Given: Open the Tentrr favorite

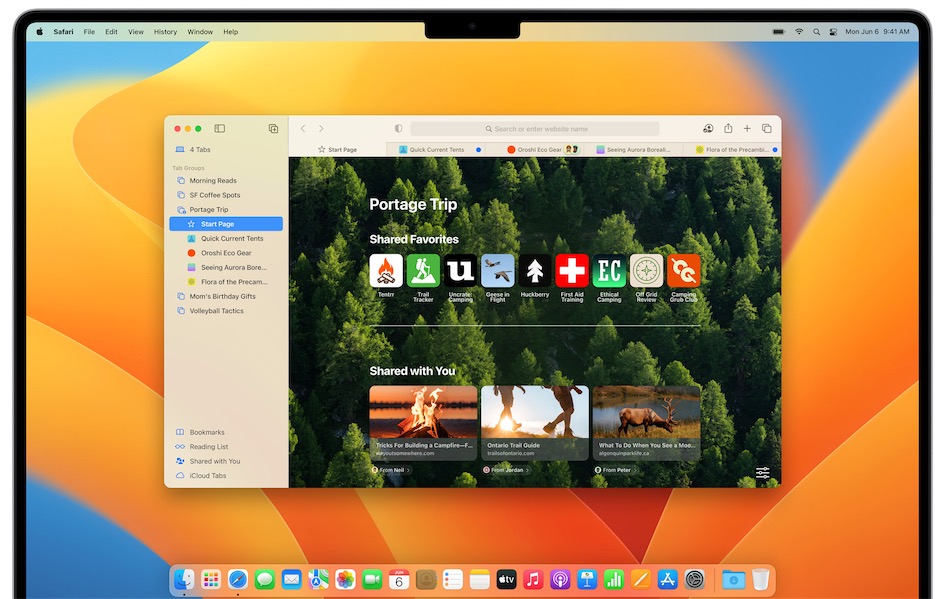Looking at the screenshot, I should click(386, 271).
